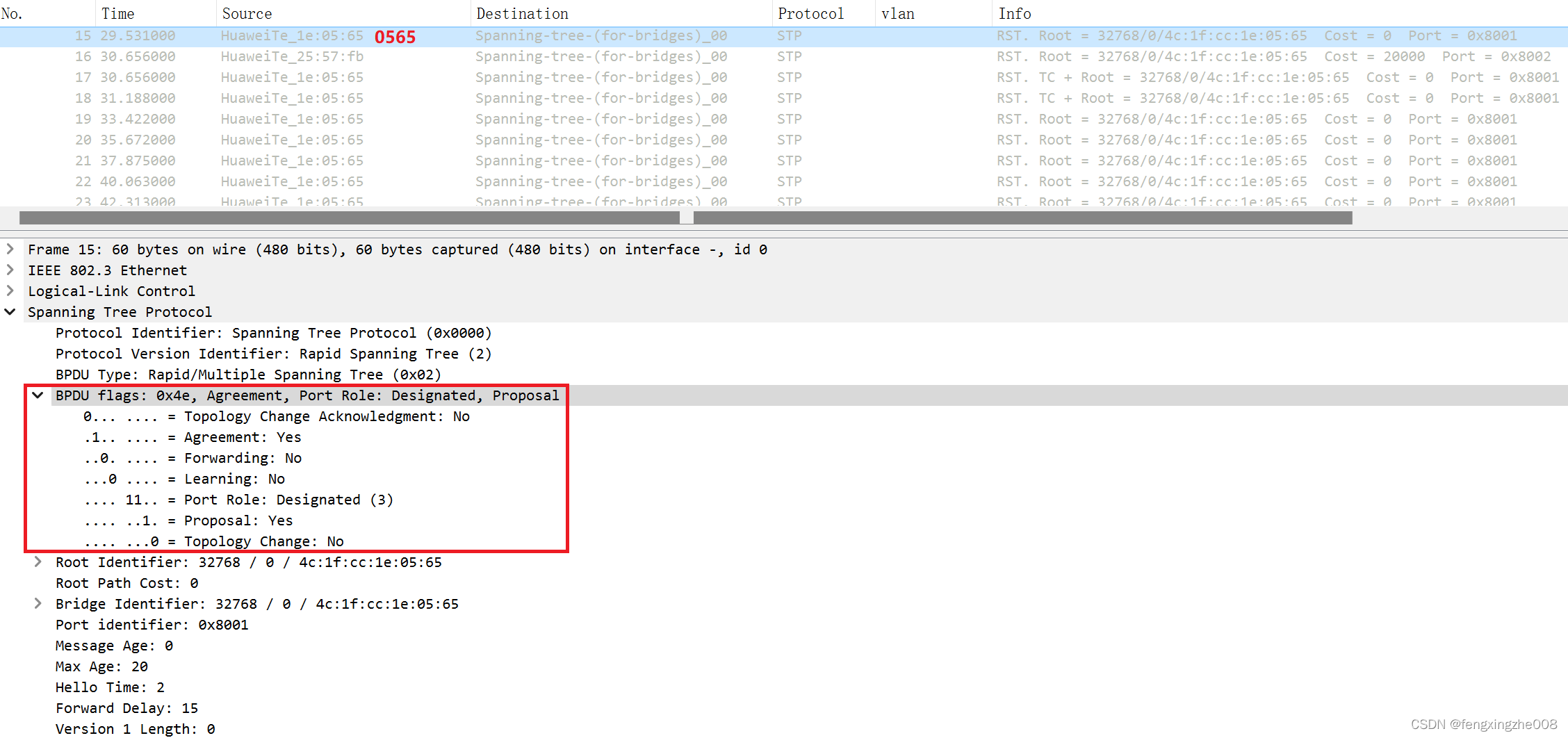Click Info cell of packet 18 TC + Root

(x=1277, y=99)
